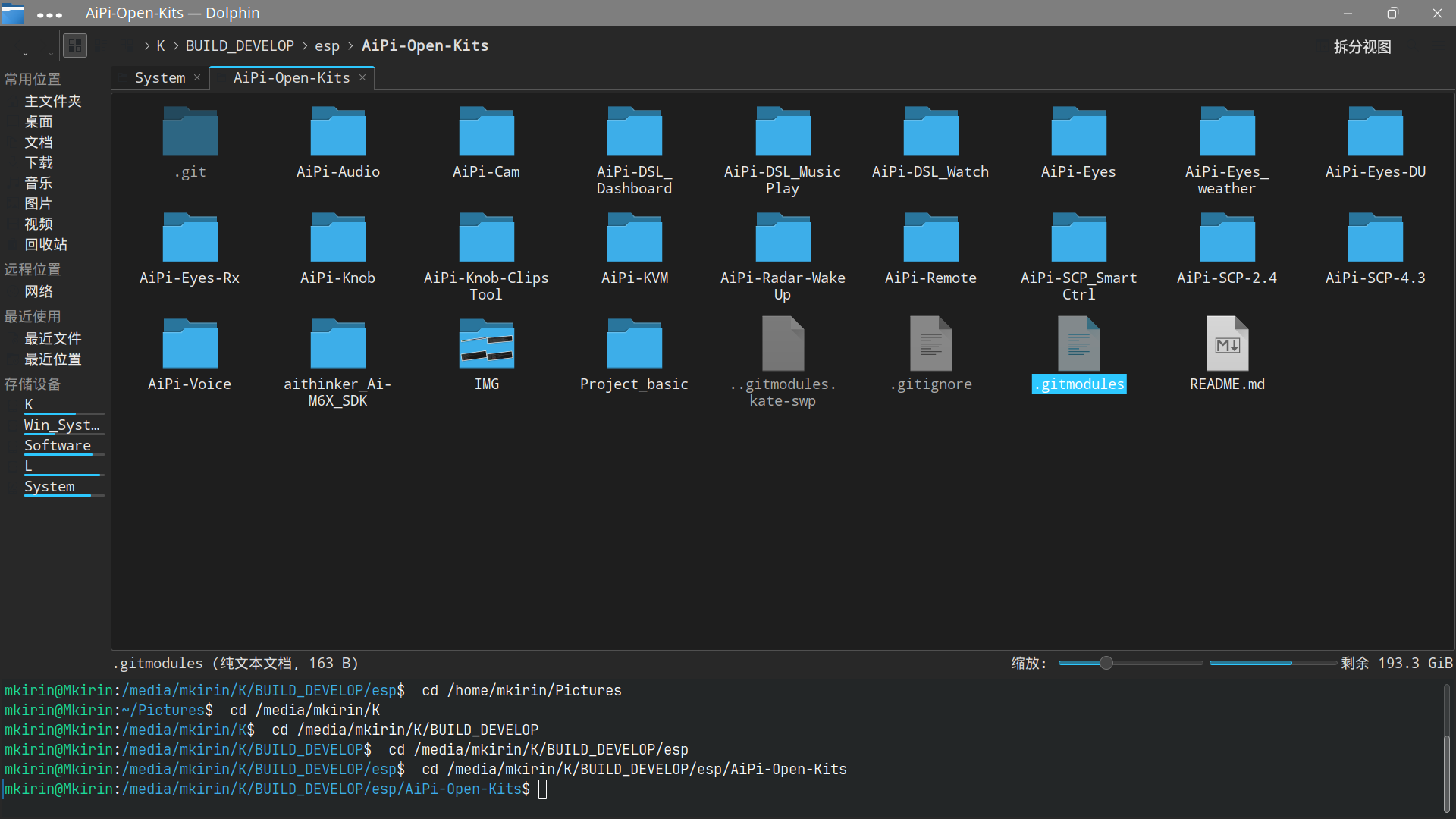Viewport: 1456px width, 819px height.
Task: Switch to the System tab
Action: pos(159,77)
